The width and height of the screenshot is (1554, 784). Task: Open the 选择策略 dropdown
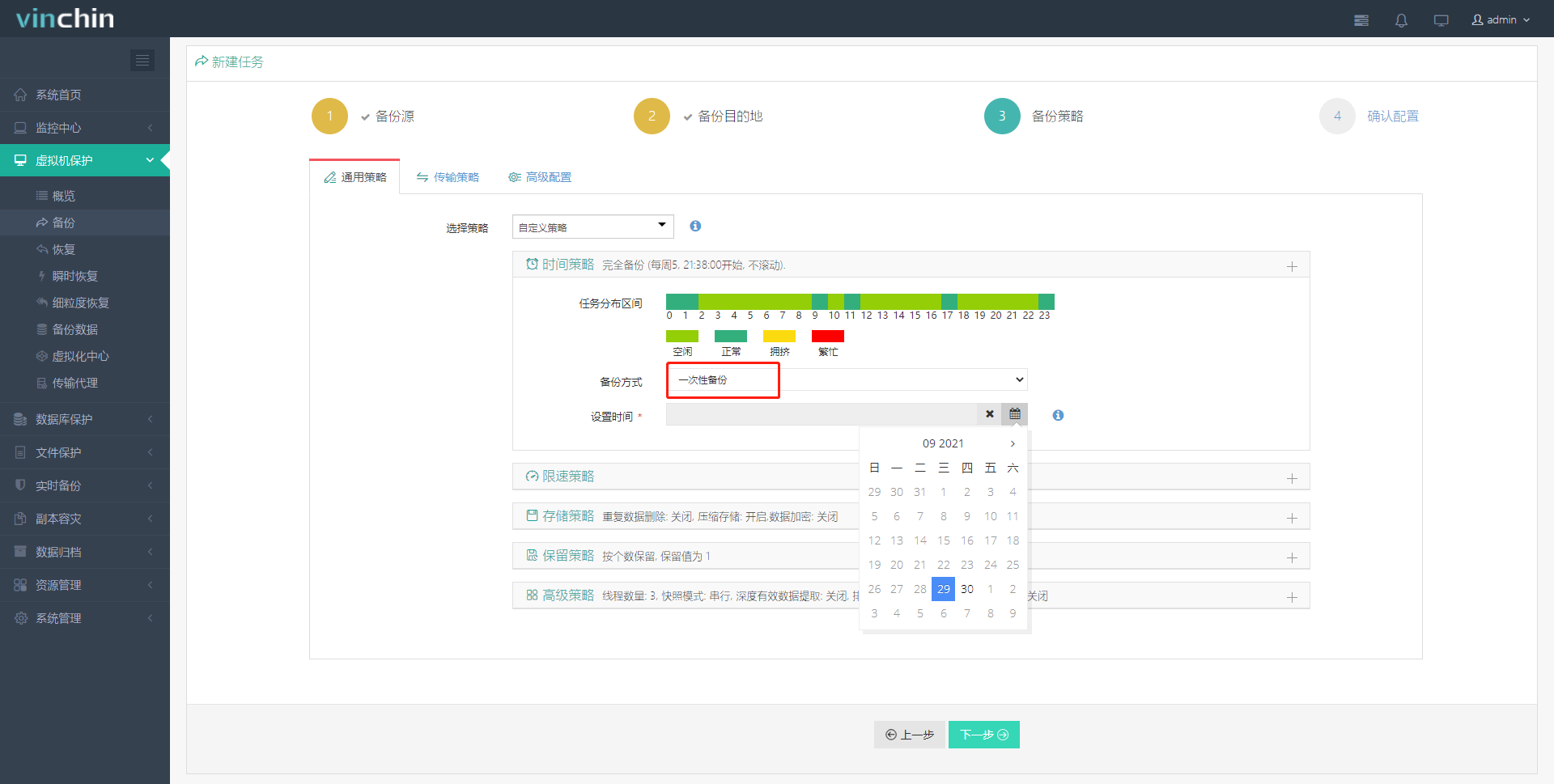(593, 227)
